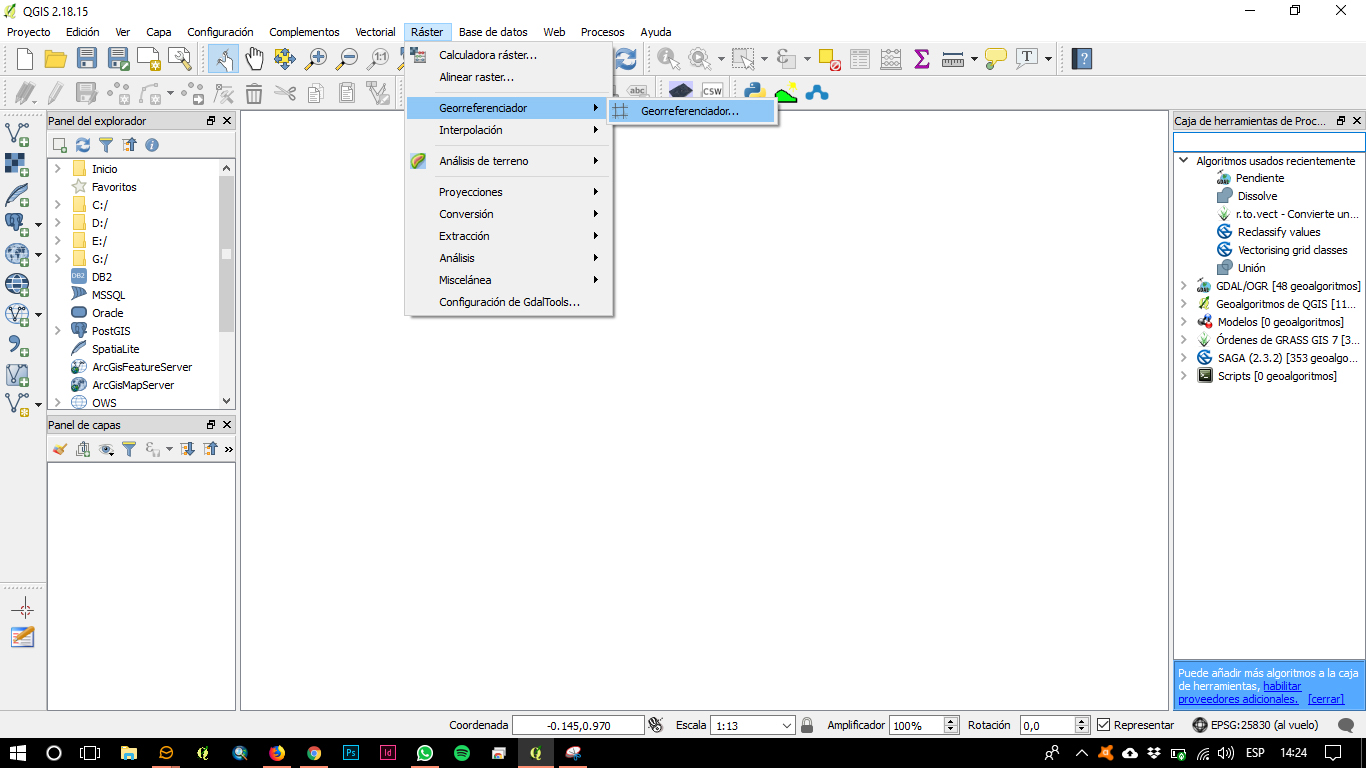The width and height of the screenshot is (1366, 768).
Task: Create a new blank project
Action: (25, 59)
